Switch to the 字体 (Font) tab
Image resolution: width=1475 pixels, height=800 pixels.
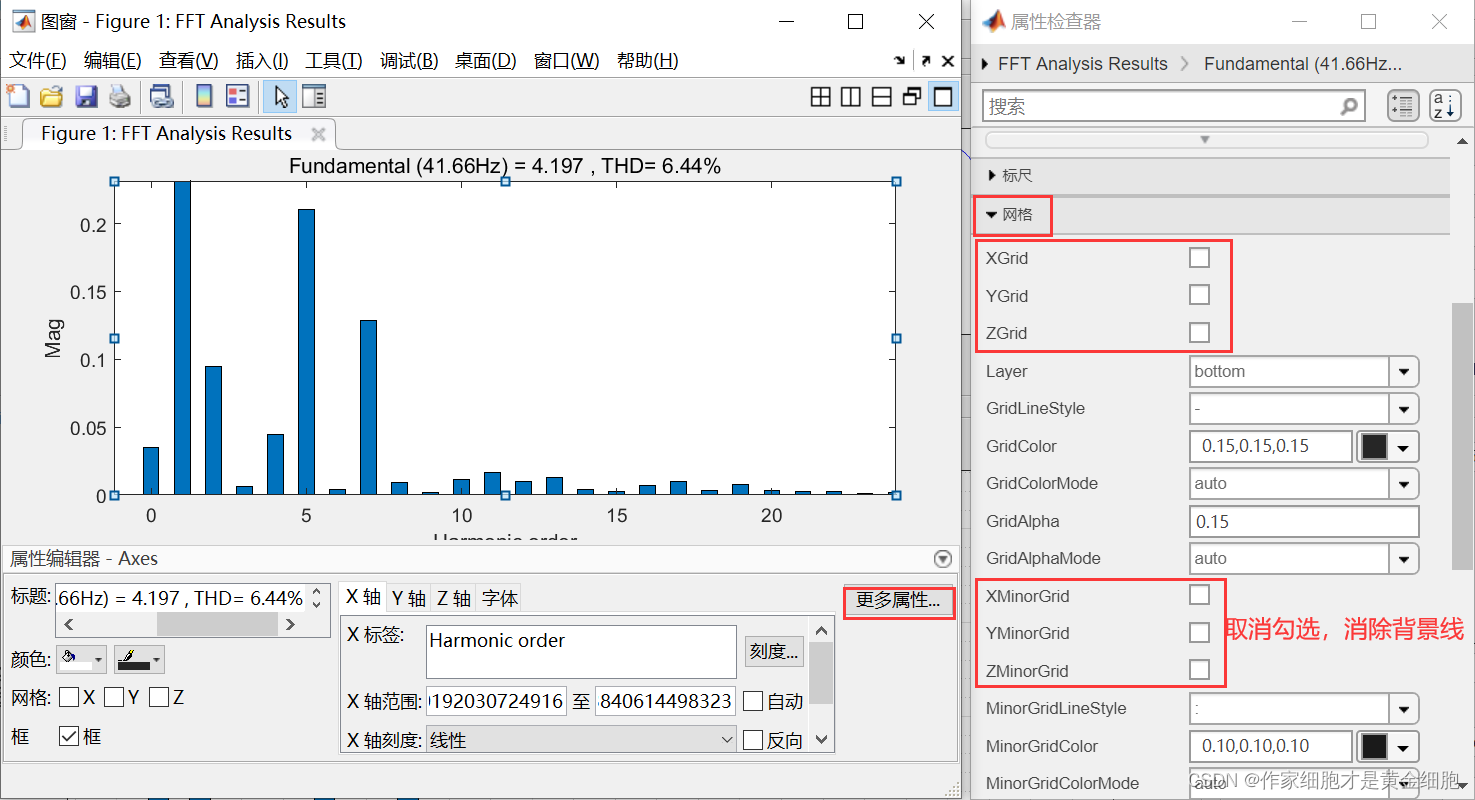click(x=500, y=598)
